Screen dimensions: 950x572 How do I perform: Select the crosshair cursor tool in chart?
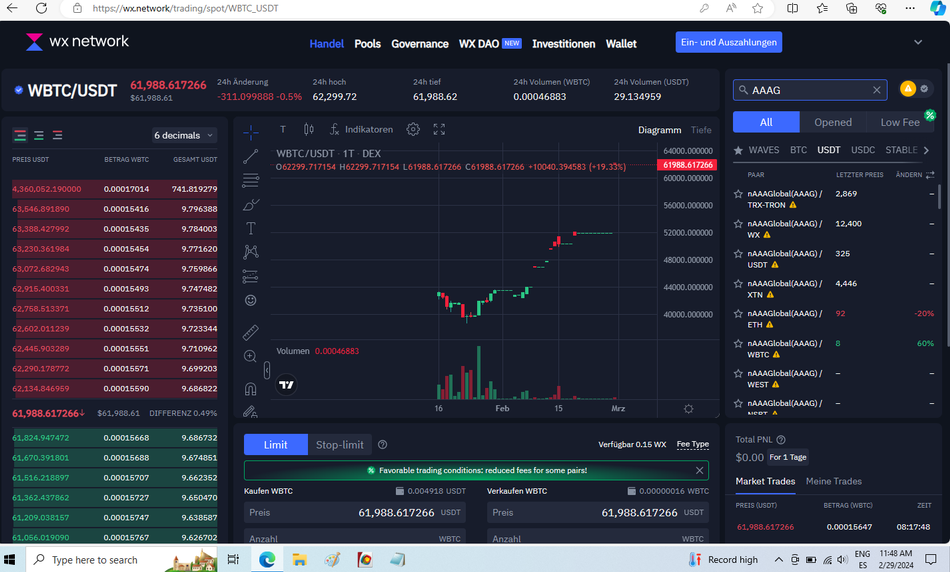coord(251,132)
